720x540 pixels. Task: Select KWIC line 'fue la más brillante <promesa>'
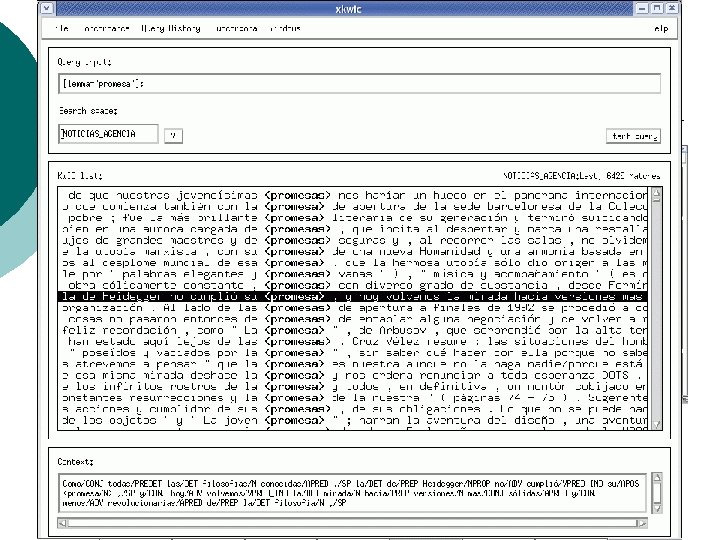point(354,218)
